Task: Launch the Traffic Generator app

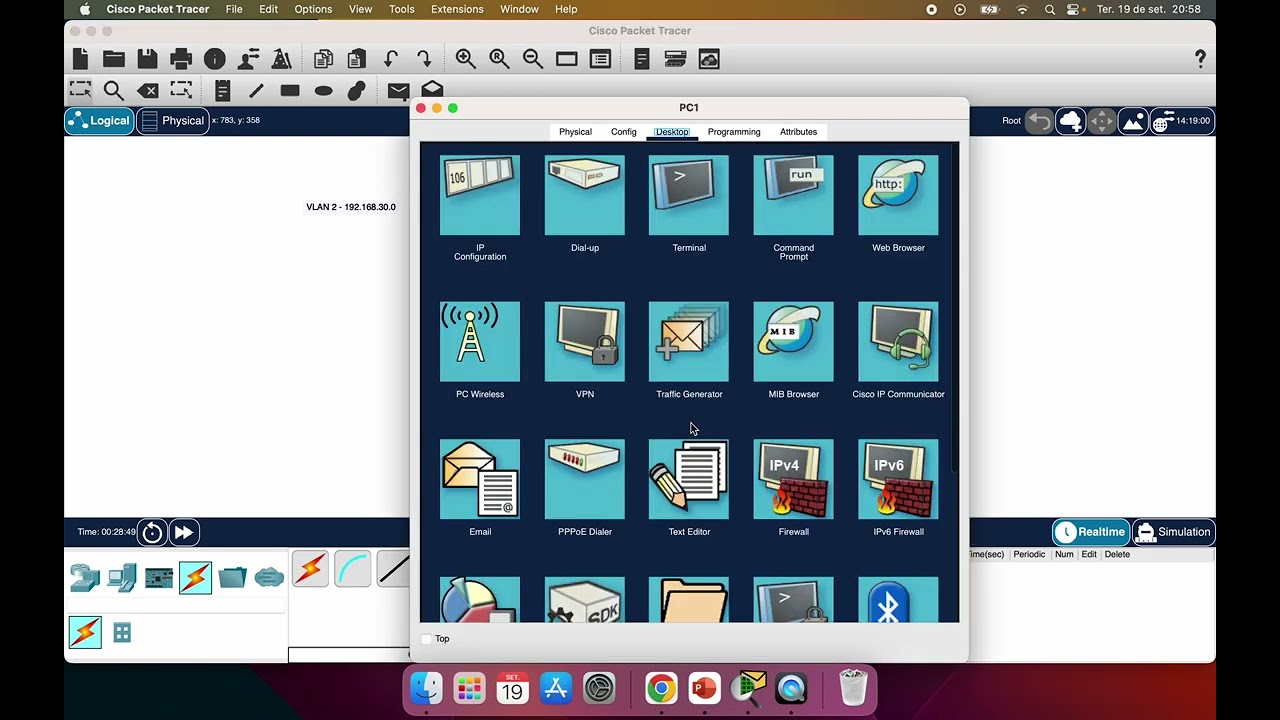Action: click(689, 342)
